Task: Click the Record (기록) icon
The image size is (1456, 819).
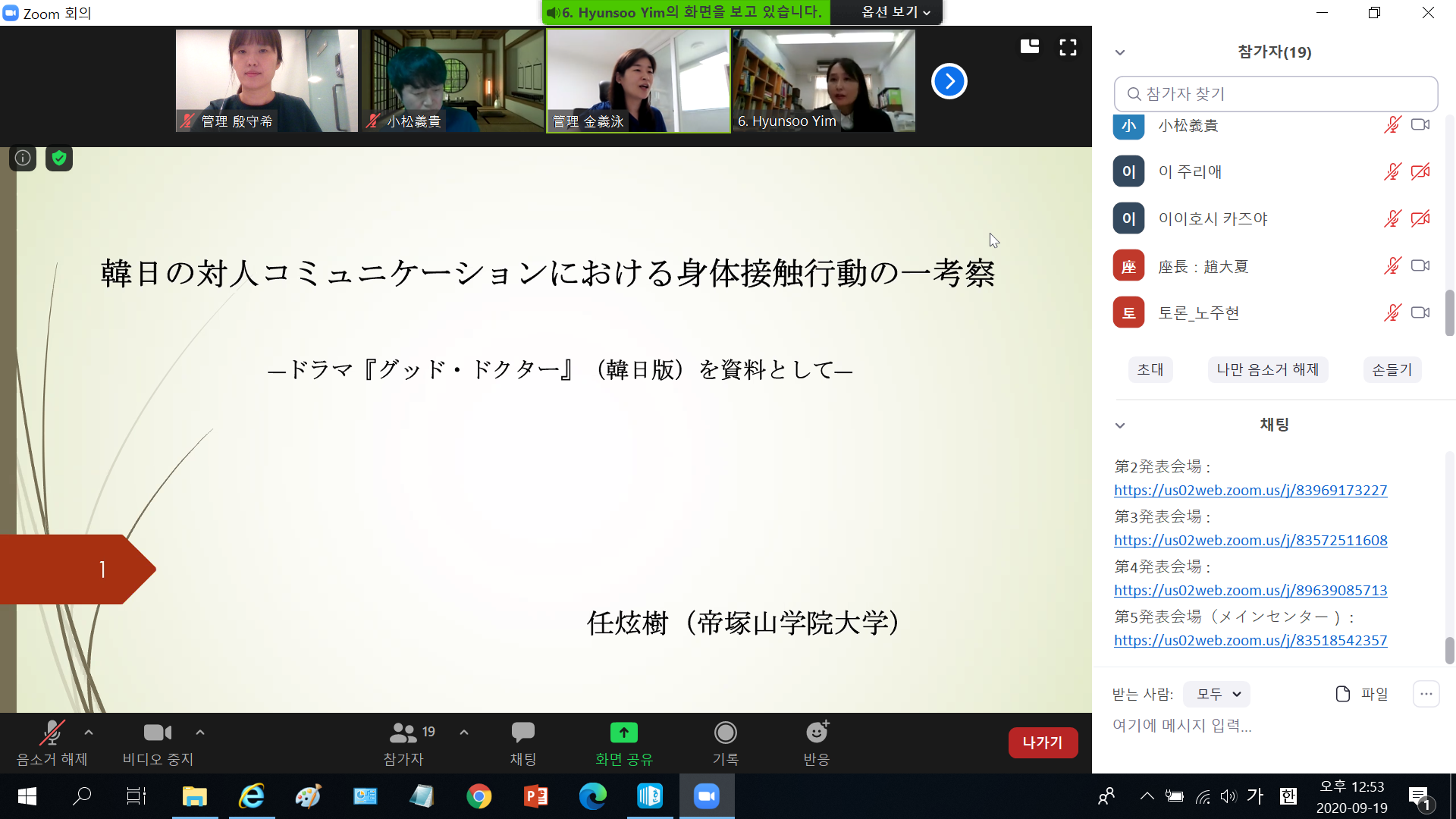Action: coord(725,733)
